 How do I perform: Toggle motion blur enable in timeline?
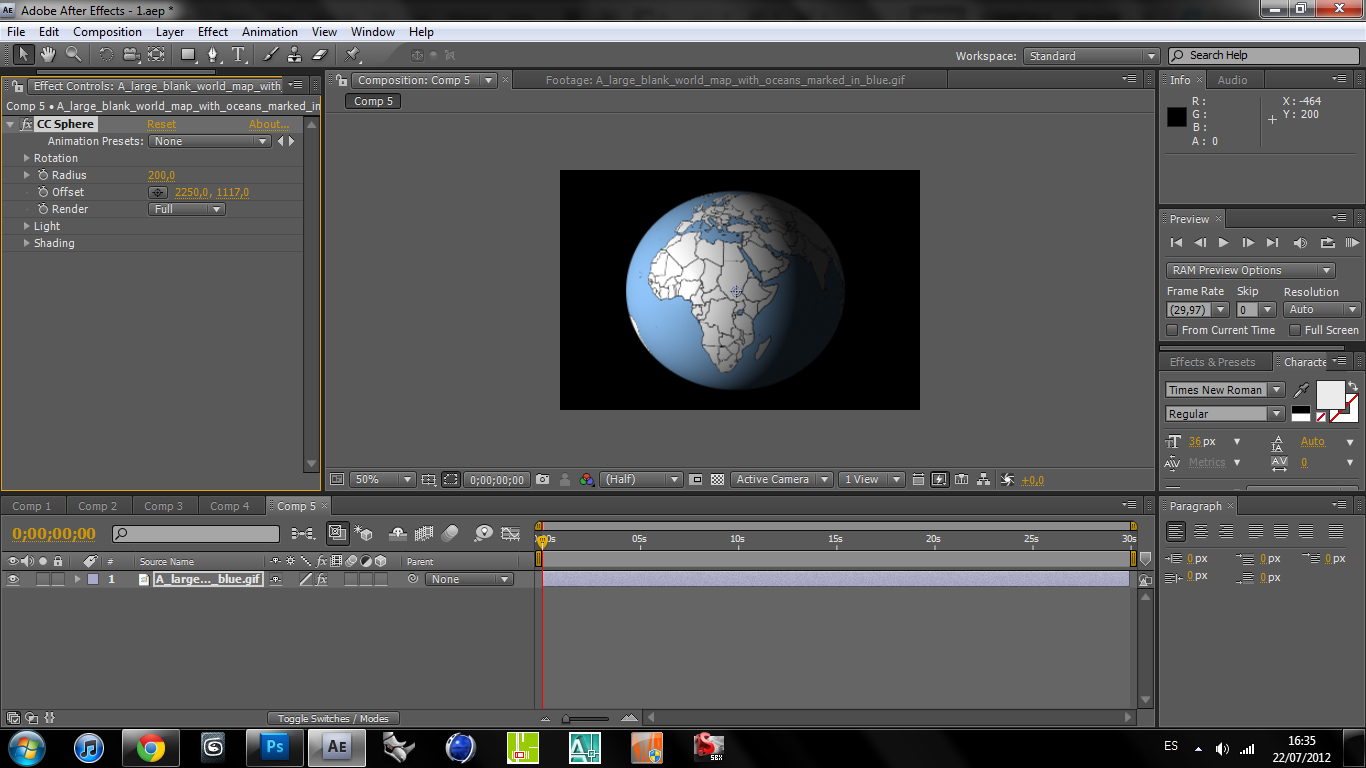[x=450, y=534]
